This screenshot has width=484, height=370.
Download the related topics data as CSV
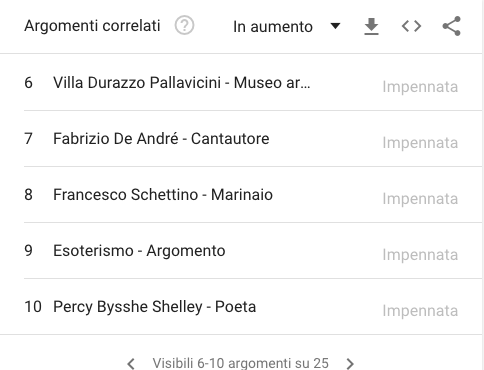(371, 26)
